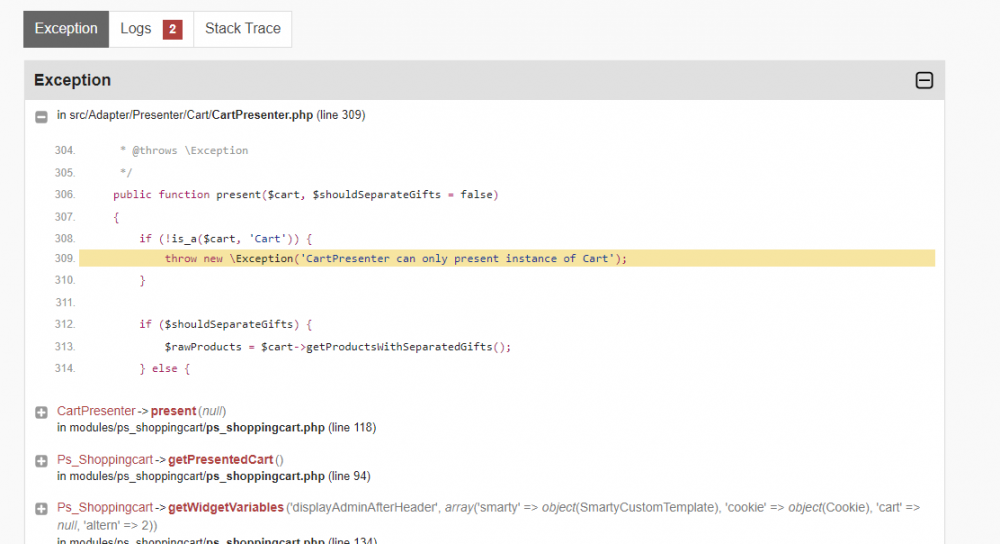Collapse the Exception panel with minus icon

[924, 81]
